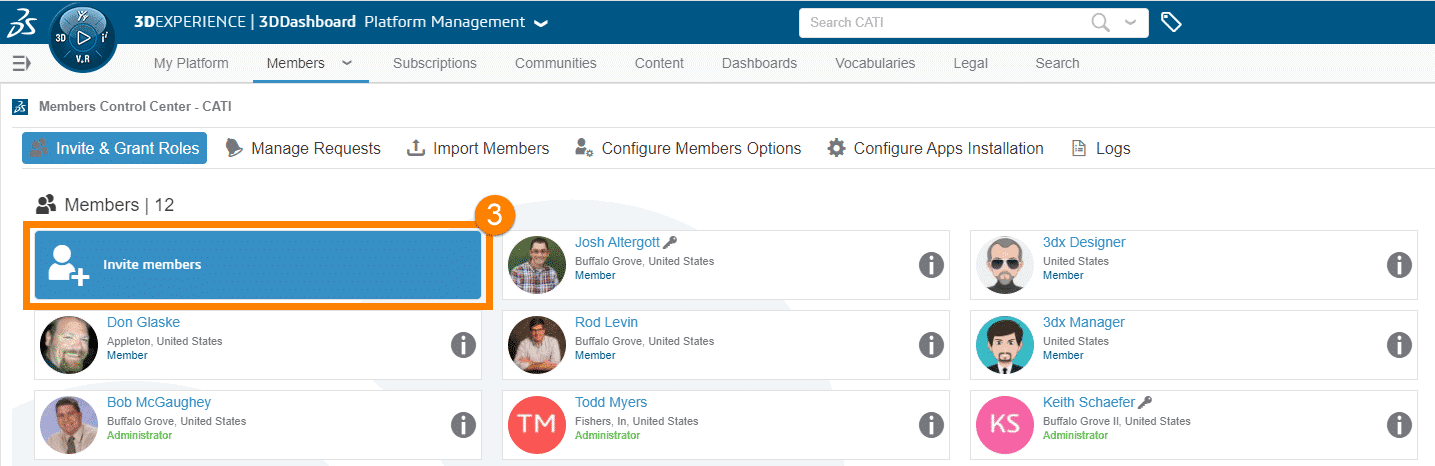The height and width of the screenshot is (466, 1435).
Task: Open the Logs view
Action: [x=1100, y=148]
